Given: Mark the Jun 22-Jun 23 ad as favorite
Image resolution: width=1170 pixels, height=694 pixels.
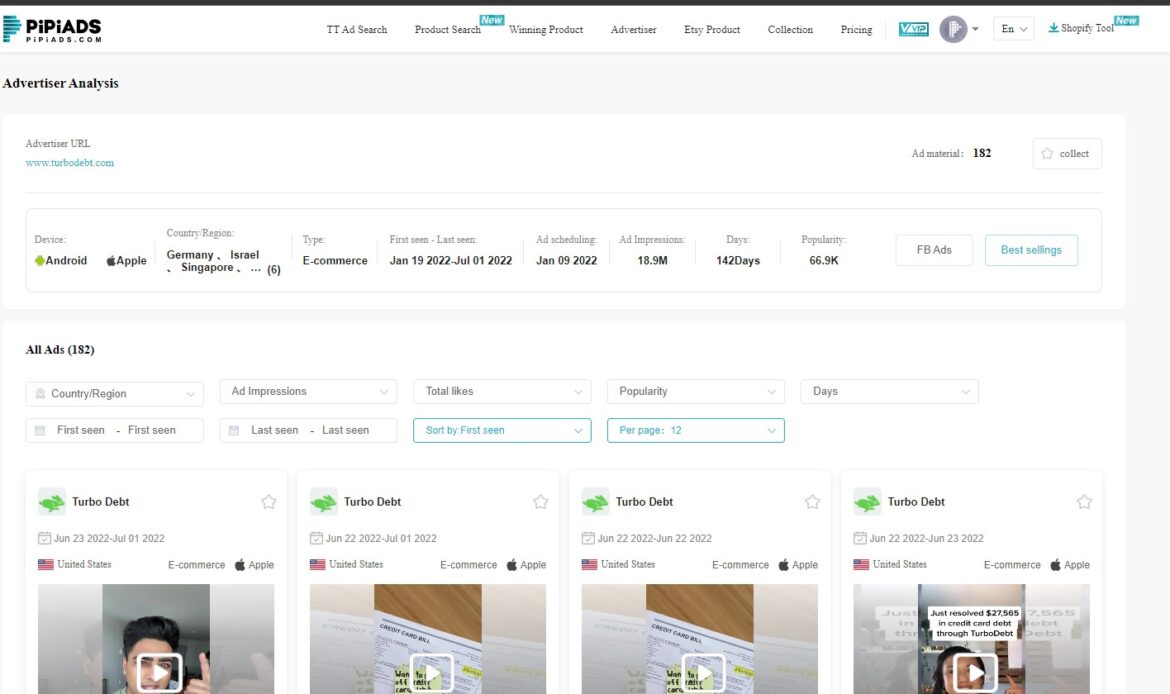Looking at the screenshot, I should point(1083,502).
